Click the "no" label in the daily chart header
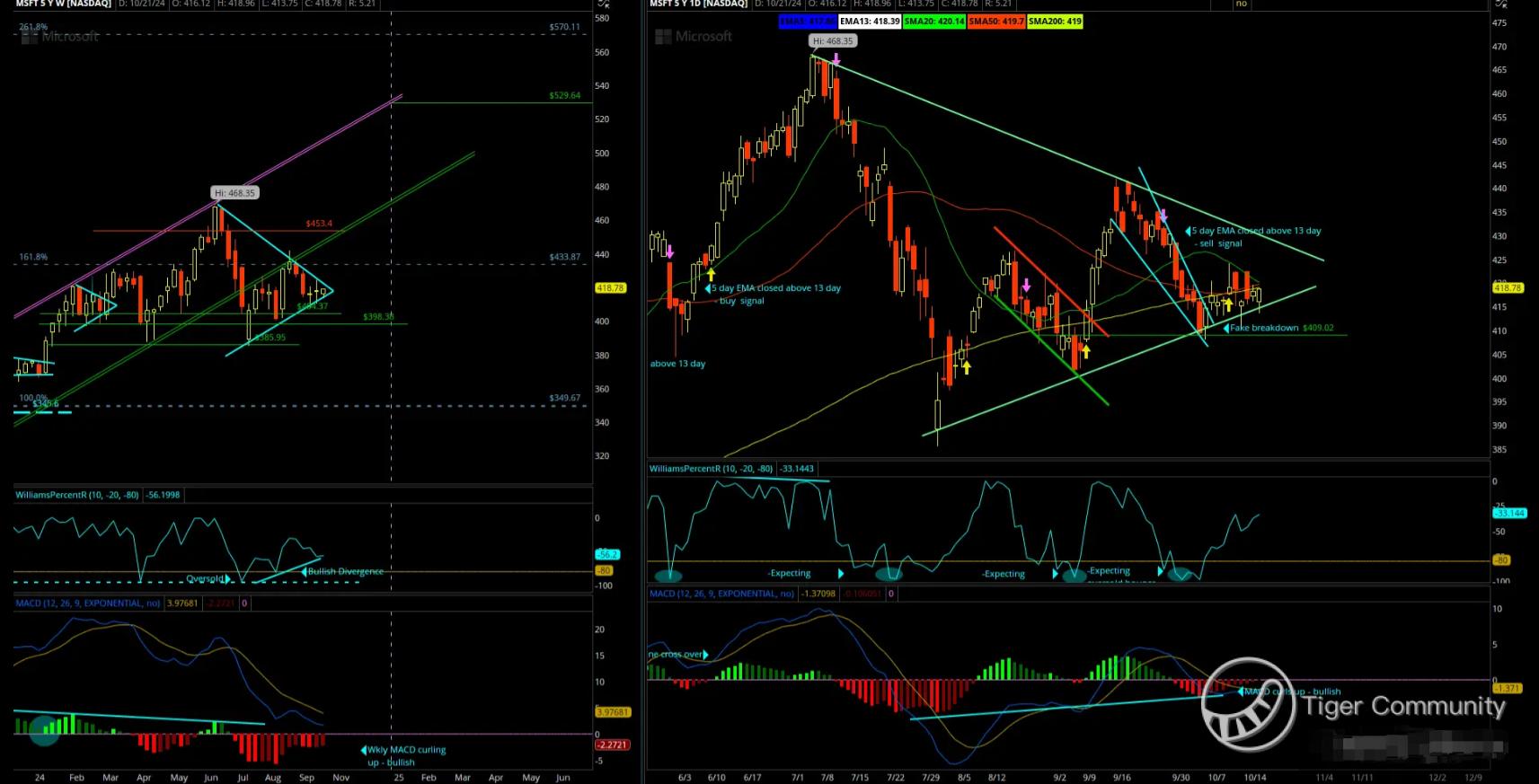Image resolution: width=1539 pixels, height=784 pixels. [1241, 4]
